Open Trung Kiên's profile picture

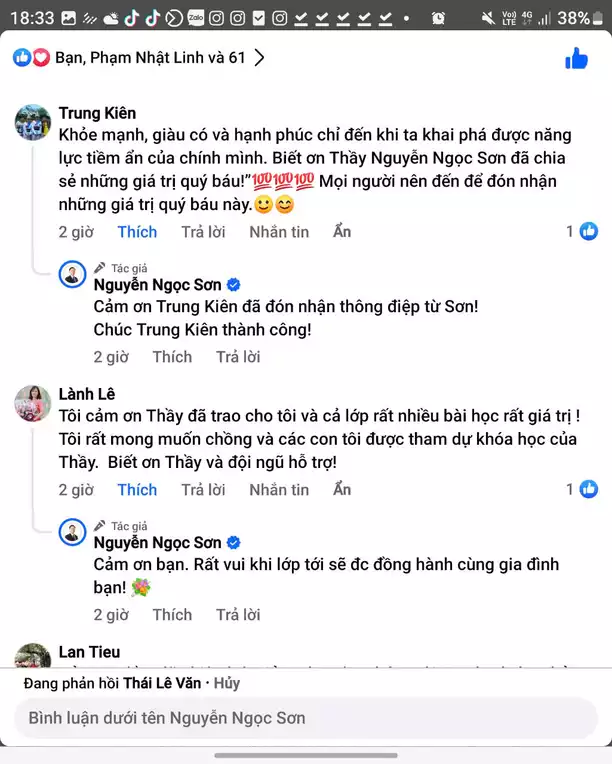click(33, 123)
